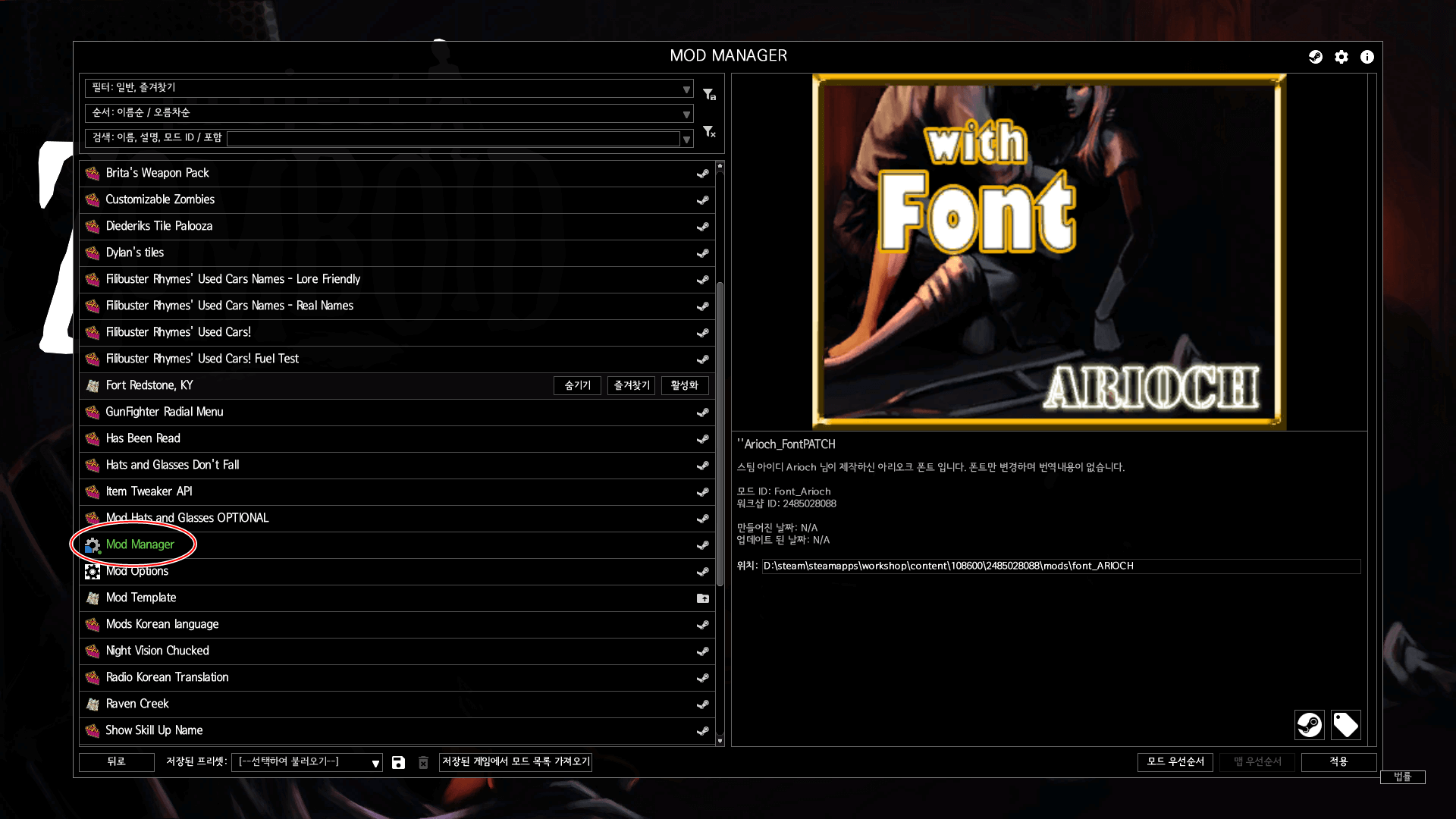Screen dimensions: 1456x819
Task: Open Mod Manager settings gear icon
Action: pos(1341,57)
